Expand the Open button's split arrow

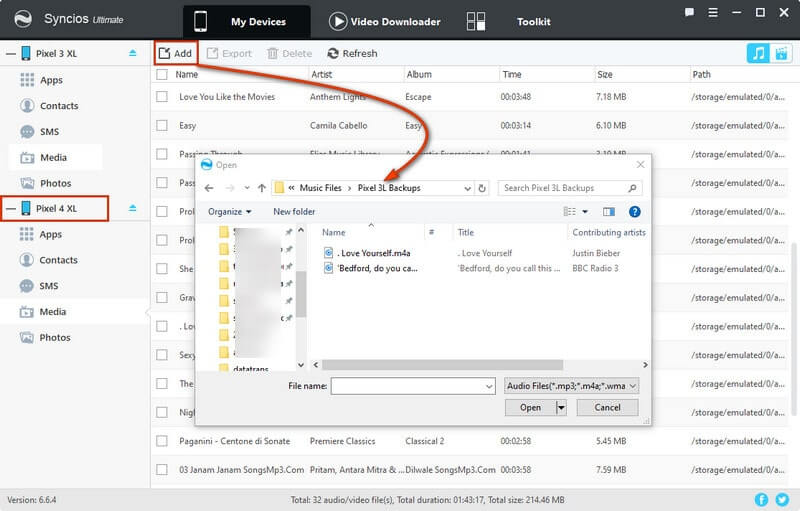pyautogui.click(x=561, y=407)
